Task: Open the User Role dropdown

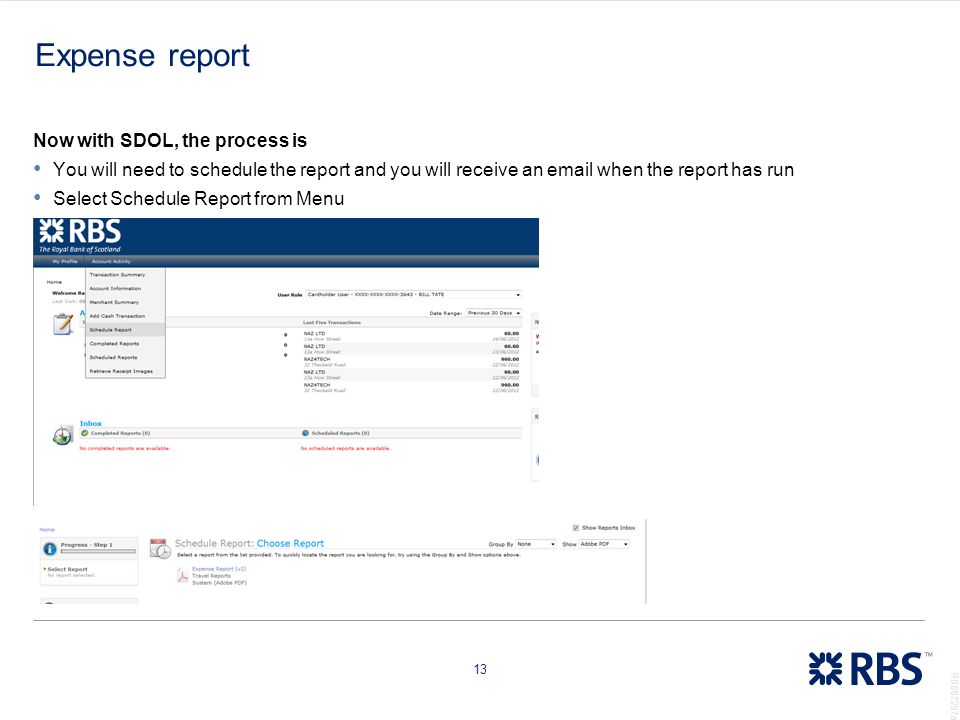Action: point(414,294)
